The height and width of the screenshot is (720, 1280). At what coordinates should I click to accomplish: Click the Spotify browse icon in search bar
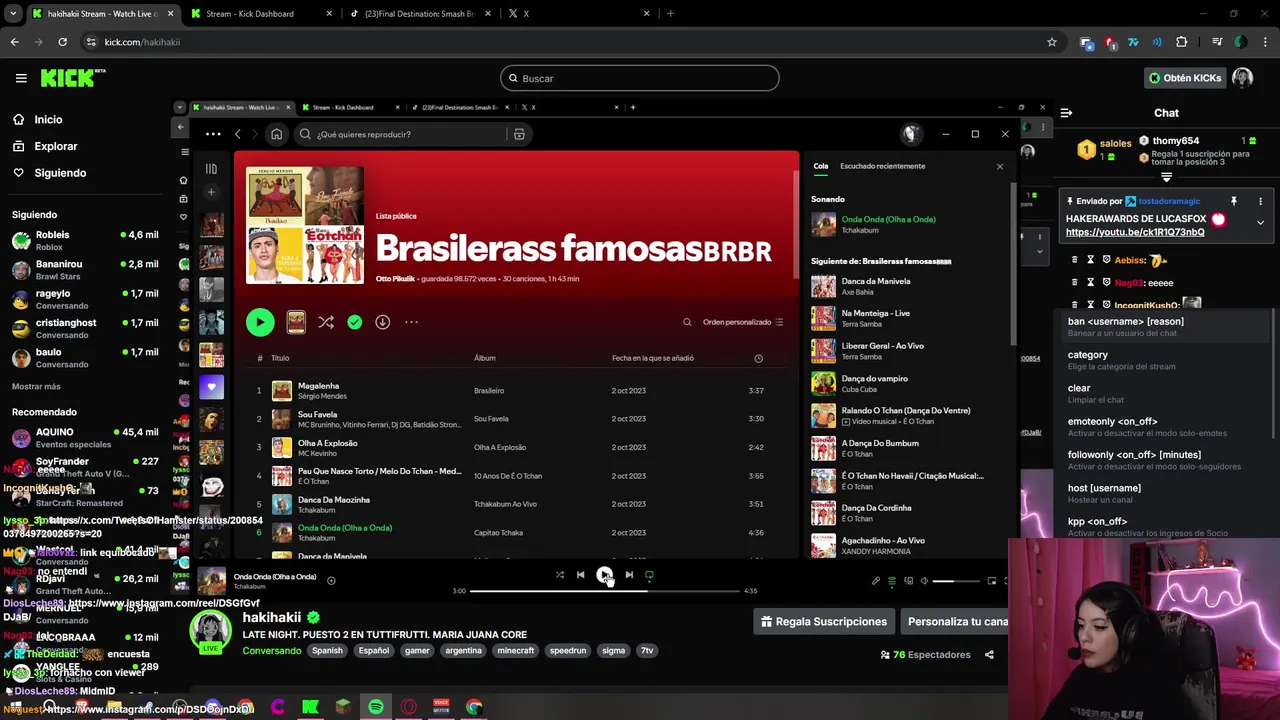click(519, 134)
